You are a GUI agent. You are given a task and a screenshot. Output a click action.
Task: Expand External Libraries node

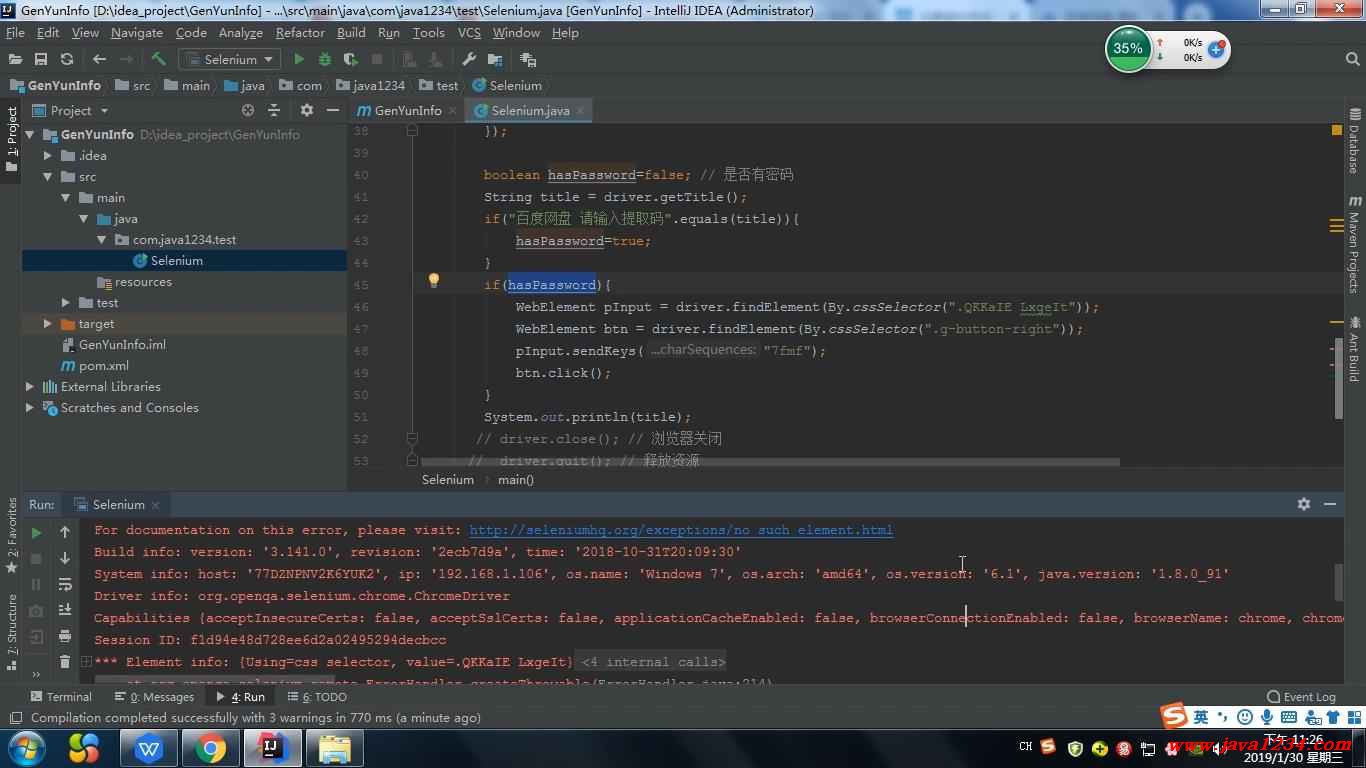pyautogui.click(x=30, y=386)
